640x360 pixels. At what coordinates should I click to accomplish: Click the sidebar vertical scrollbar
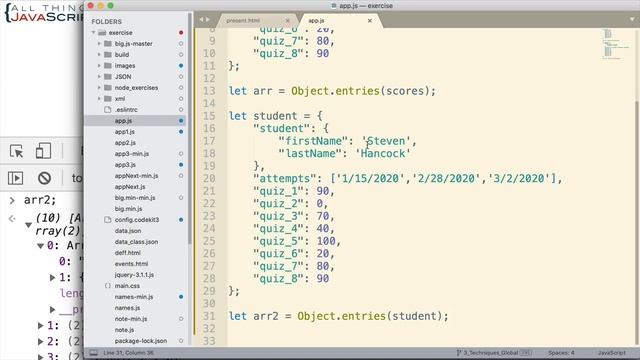tap(190, 129)
